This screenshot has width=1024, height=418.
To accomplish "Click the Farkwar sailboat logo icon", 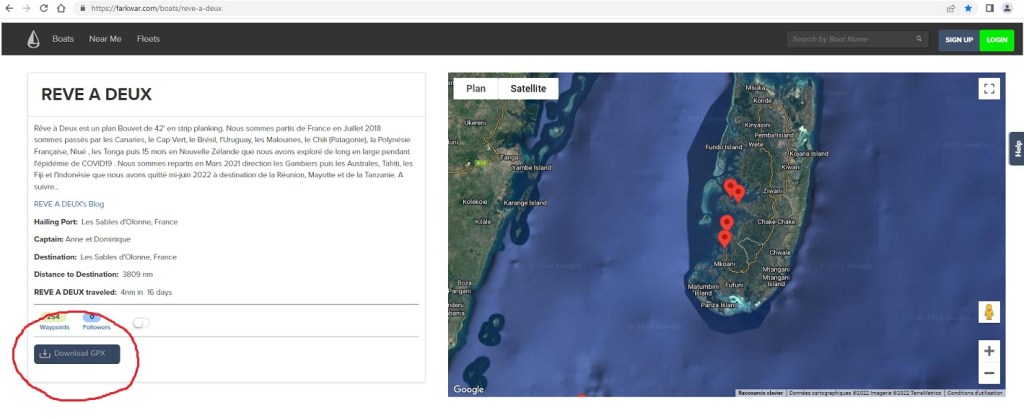I will [33, 39].
